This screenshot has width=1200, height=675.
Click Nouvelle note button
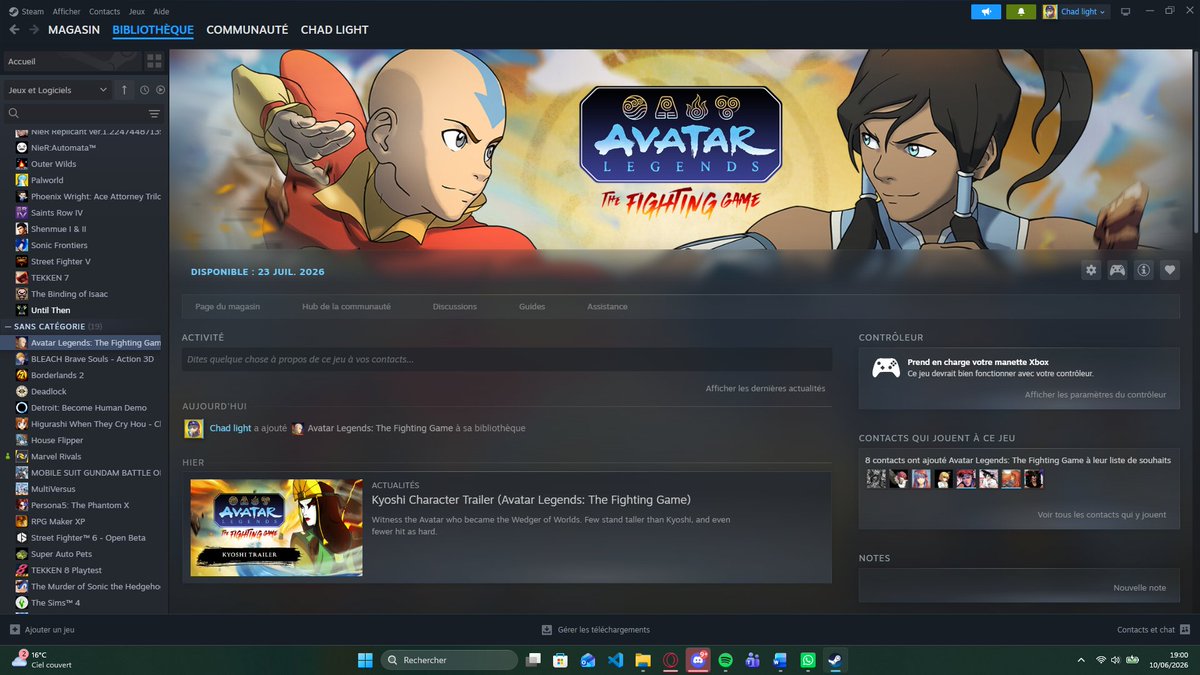click(1139, 587)
